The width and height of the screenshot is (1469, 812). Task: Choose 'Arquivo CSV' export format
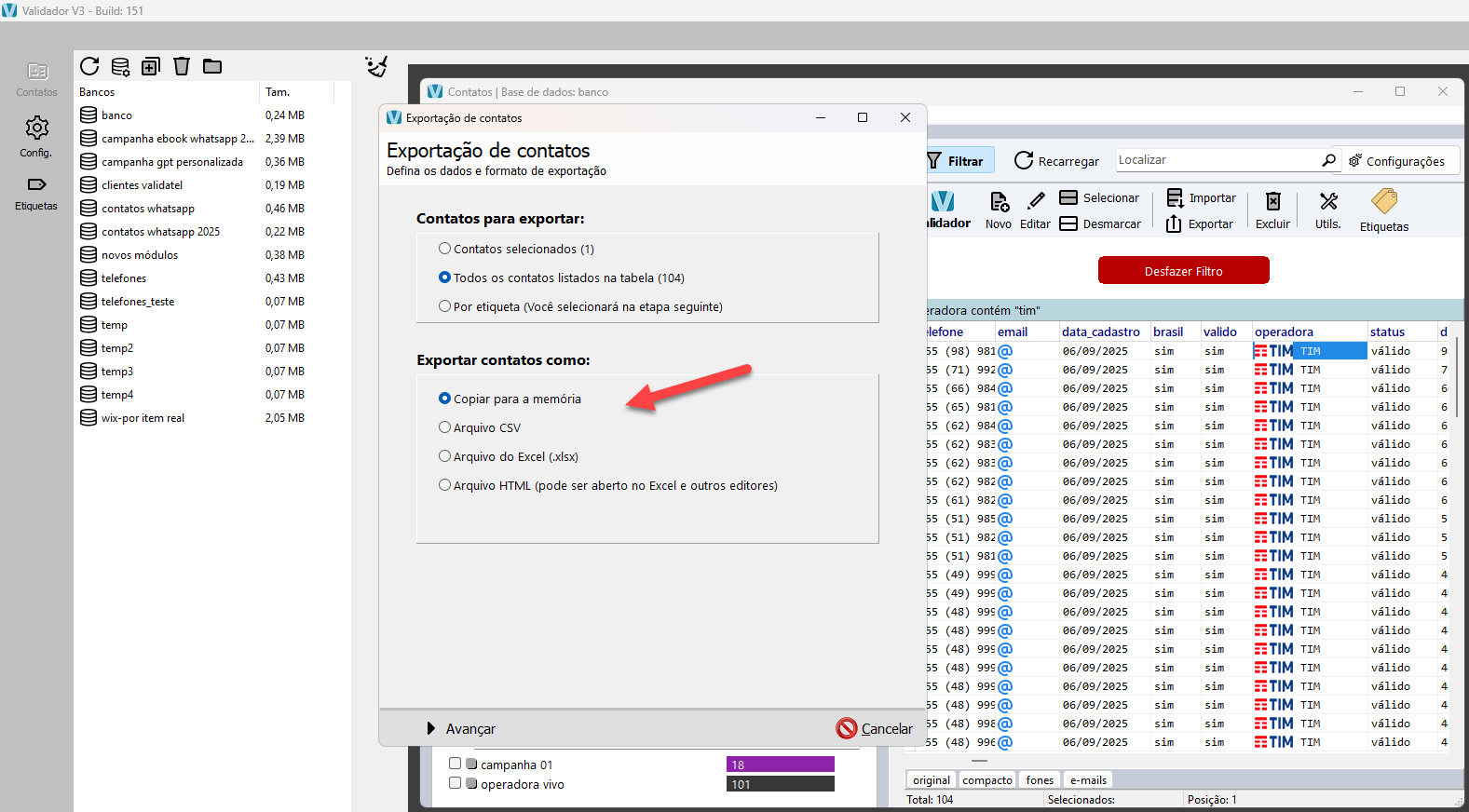pos(445,427)
